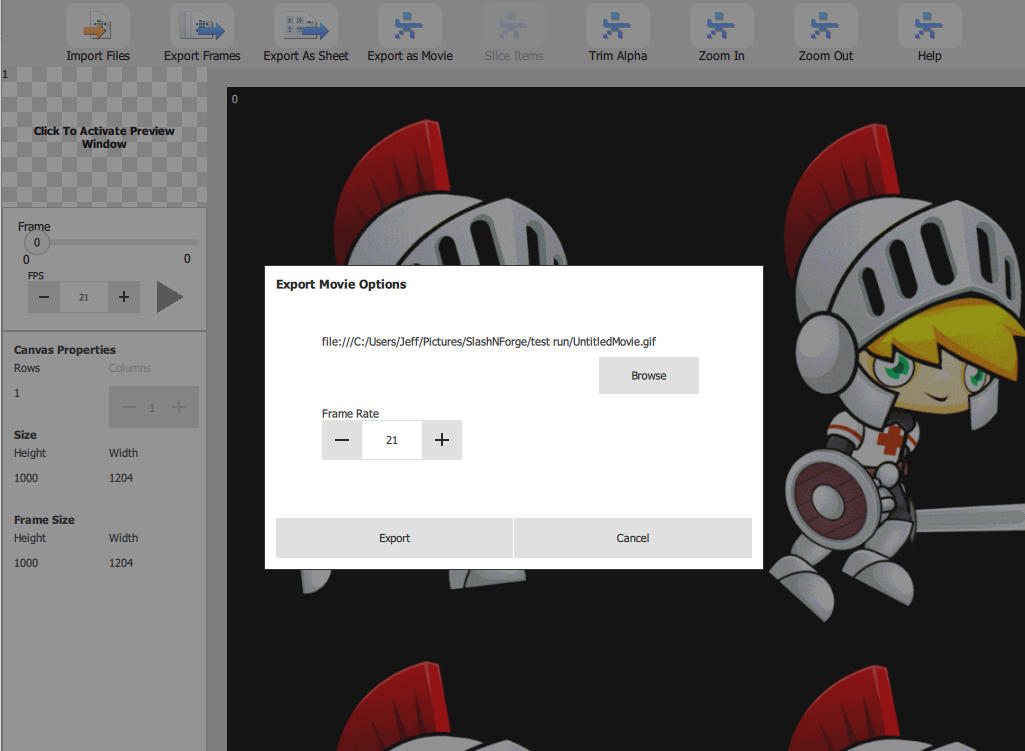Click the output file path text
This screenshot has height=751, width=1025.
coord(488,342)
